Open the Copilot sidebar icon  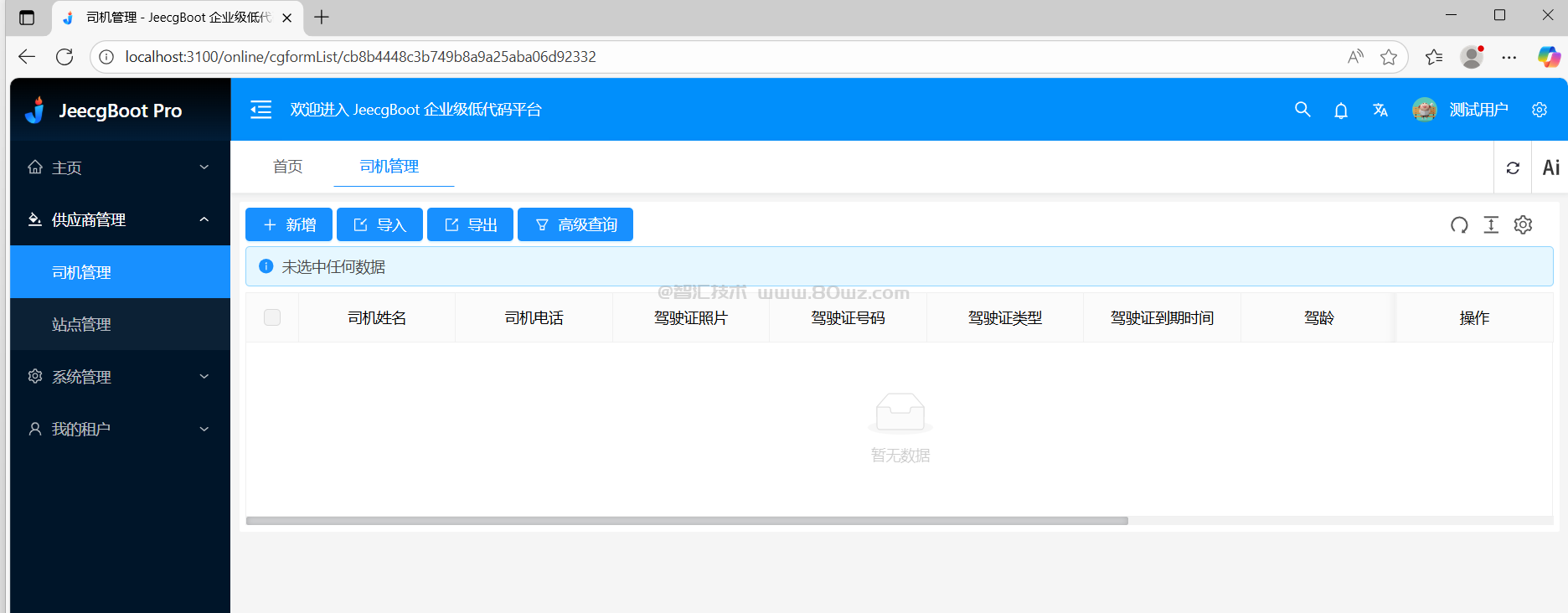(1548, 57)
